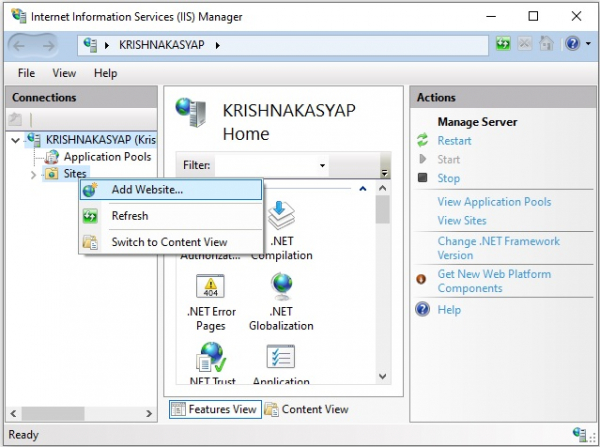600x447 pixels.
Task: Click the green refresh page icon in toolbar
Action: [503, 44]
